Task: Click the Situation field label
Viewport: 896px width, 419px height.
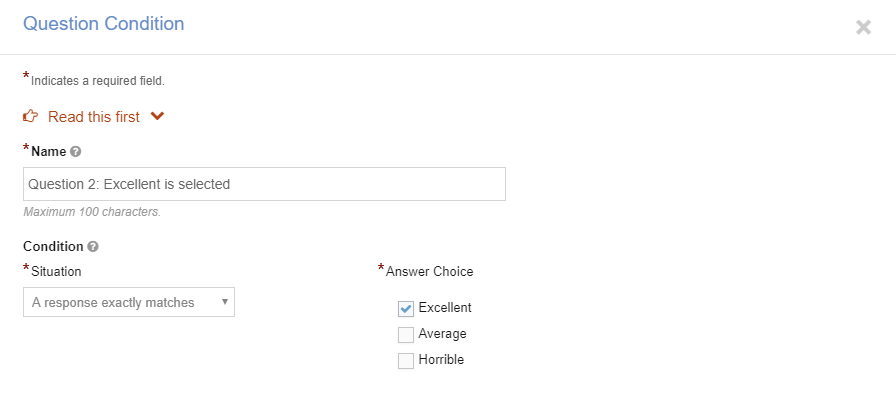Action: (56, 272)
